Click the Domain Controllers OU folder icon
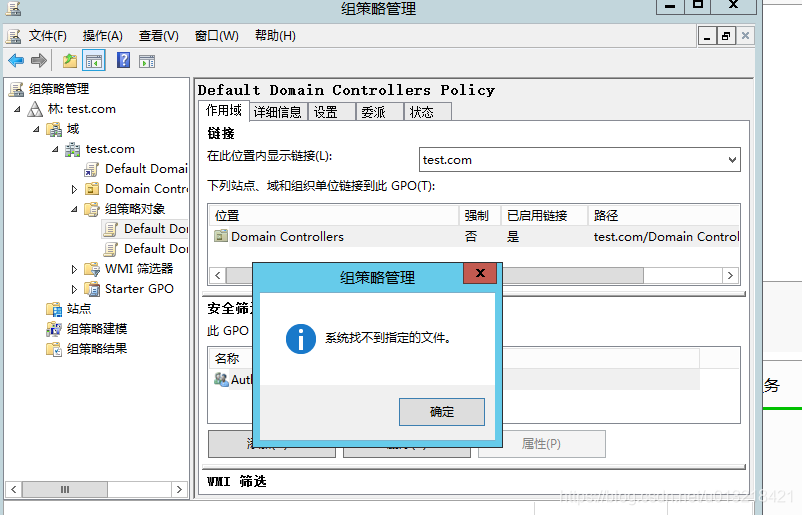802x515 pixels. [92, 189]
